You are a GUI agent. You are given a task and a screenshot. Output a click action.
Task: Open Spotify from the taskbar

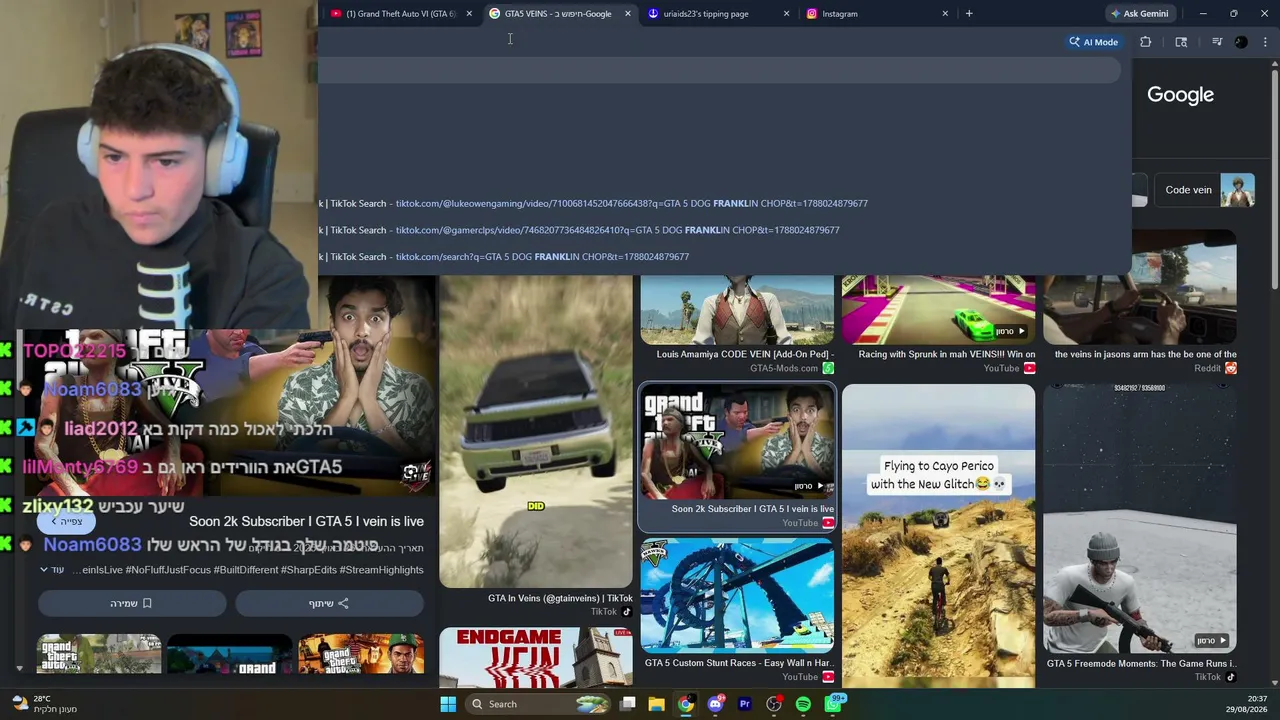803,704
